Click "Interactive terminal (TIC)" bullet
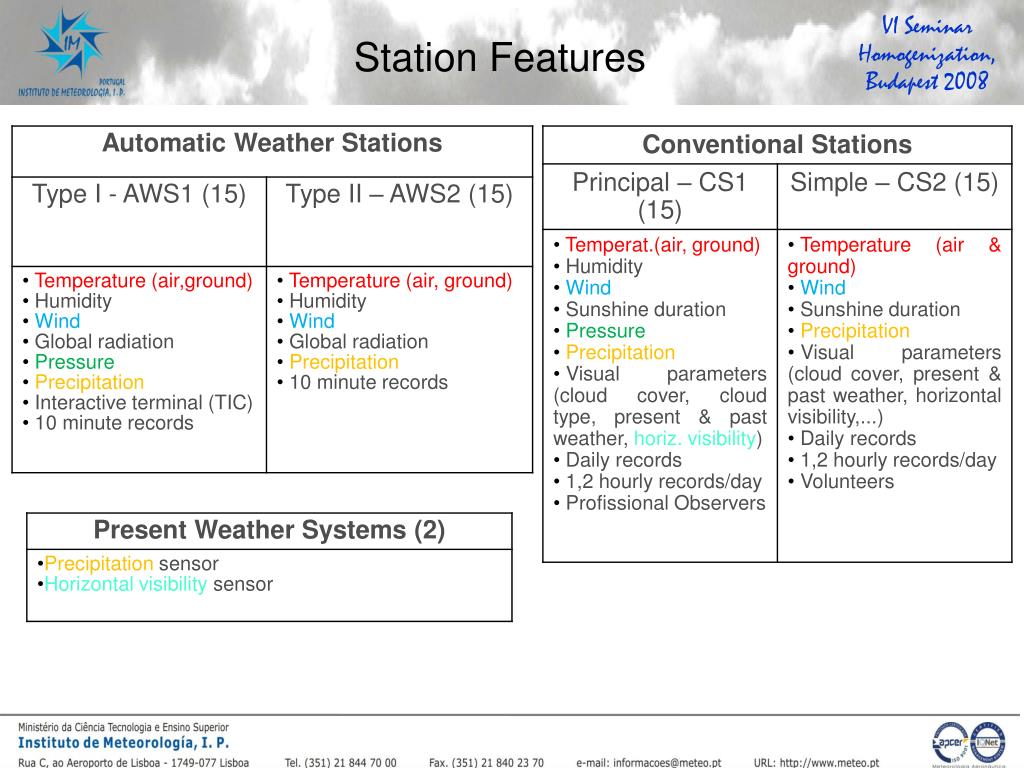 coord(144,402)
